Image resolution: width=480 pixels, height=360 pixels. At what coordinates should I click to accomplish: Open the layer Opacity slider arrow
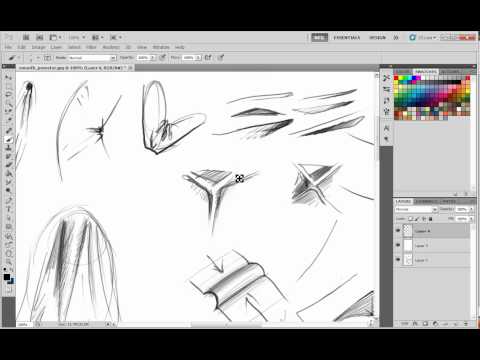(x=471, y=209)
